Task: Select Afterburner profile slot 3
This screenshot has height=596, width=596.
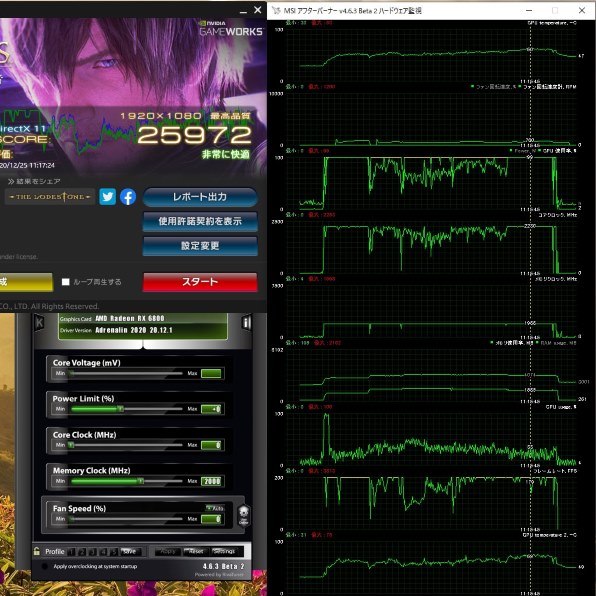Action: pos(92,552)
